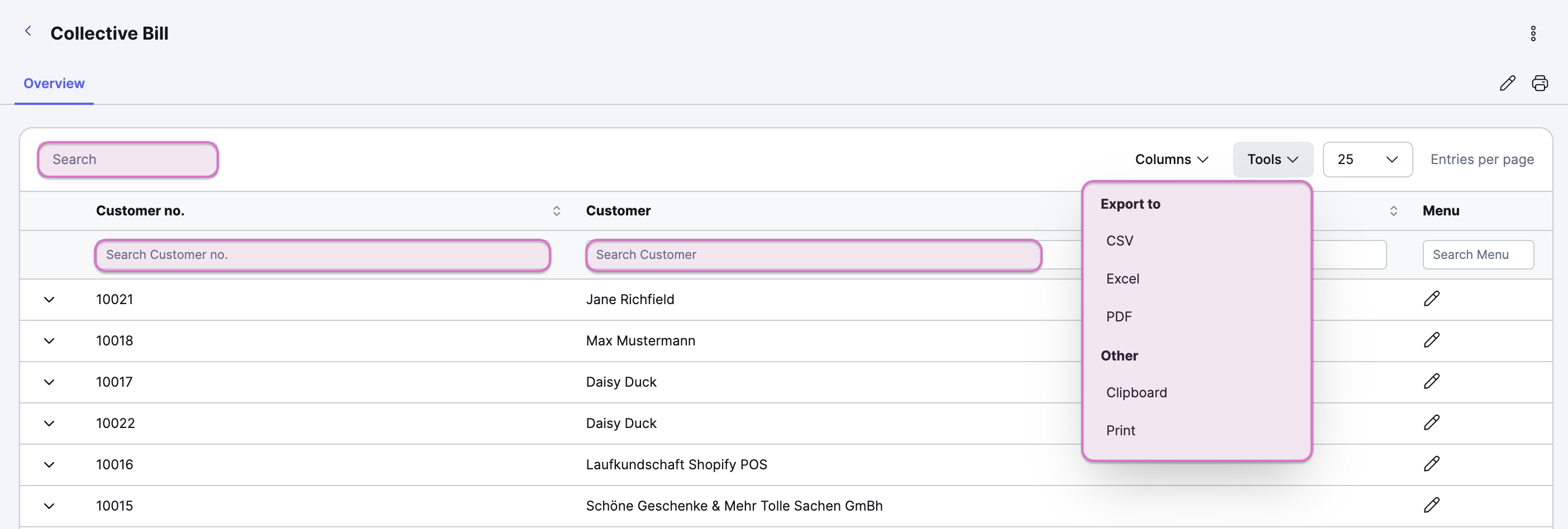
Task: Focus the main Search field
Action: point(128,159)
